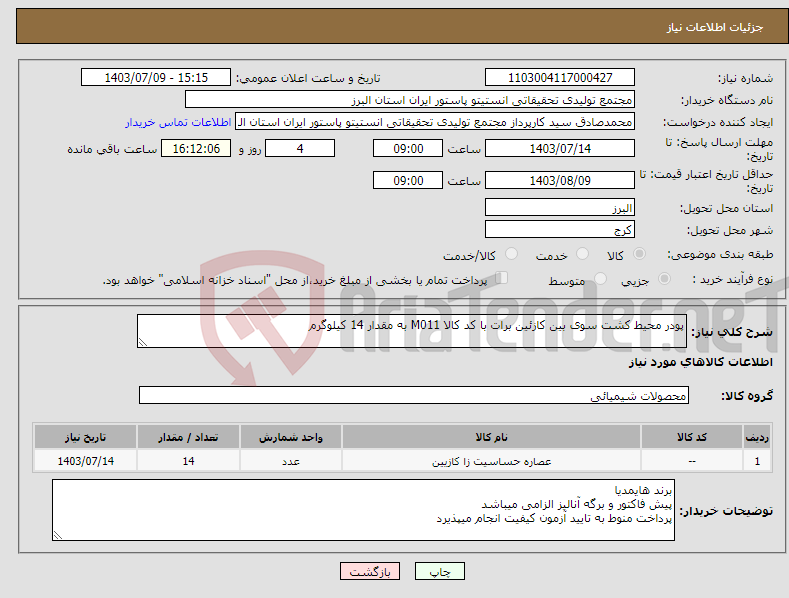
Task: Click the remaining time field 16:12:06
Action: pos(196,148)
